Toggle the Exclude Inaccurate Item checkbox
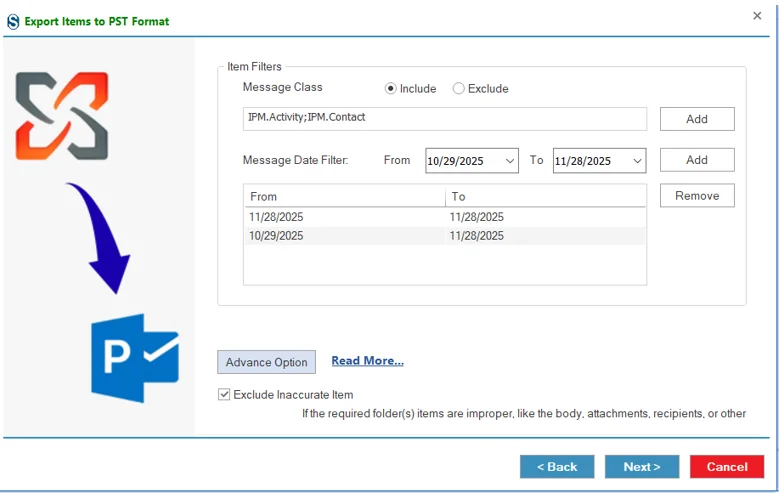This screenshot has width=779, height=493. pos(224,395)
